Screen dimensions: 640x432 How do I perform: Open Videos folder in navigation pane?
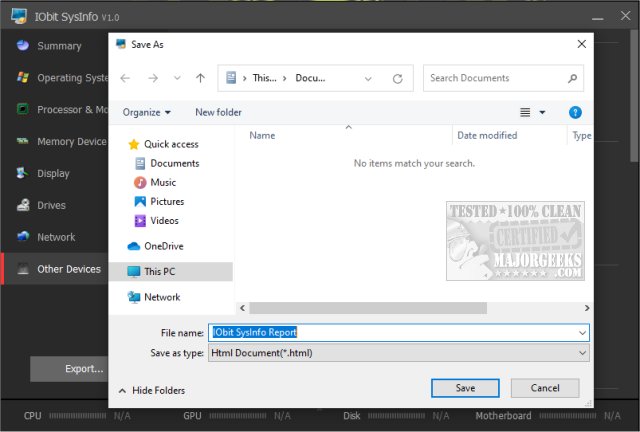[164, 220]
